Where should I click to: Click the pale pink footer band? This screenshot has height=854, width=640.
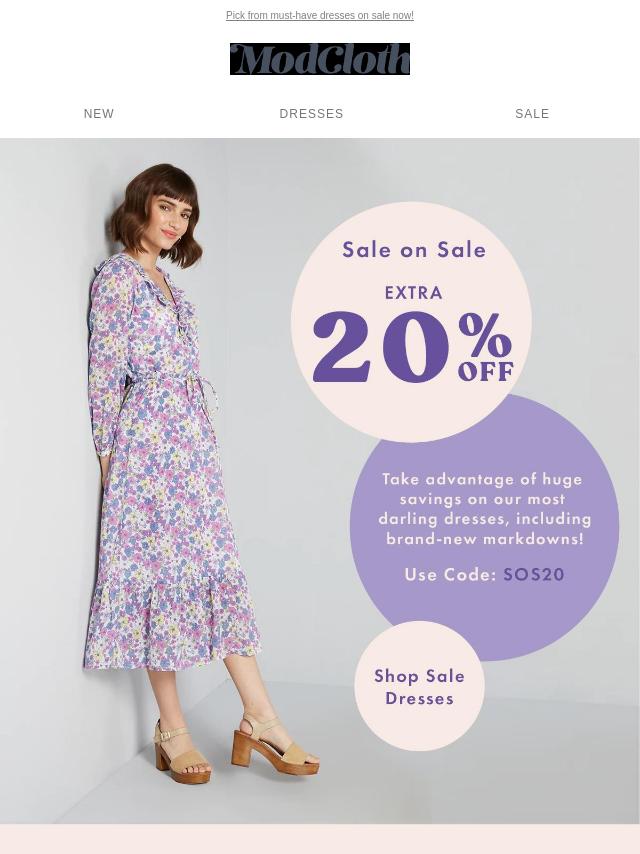(320, 839)
